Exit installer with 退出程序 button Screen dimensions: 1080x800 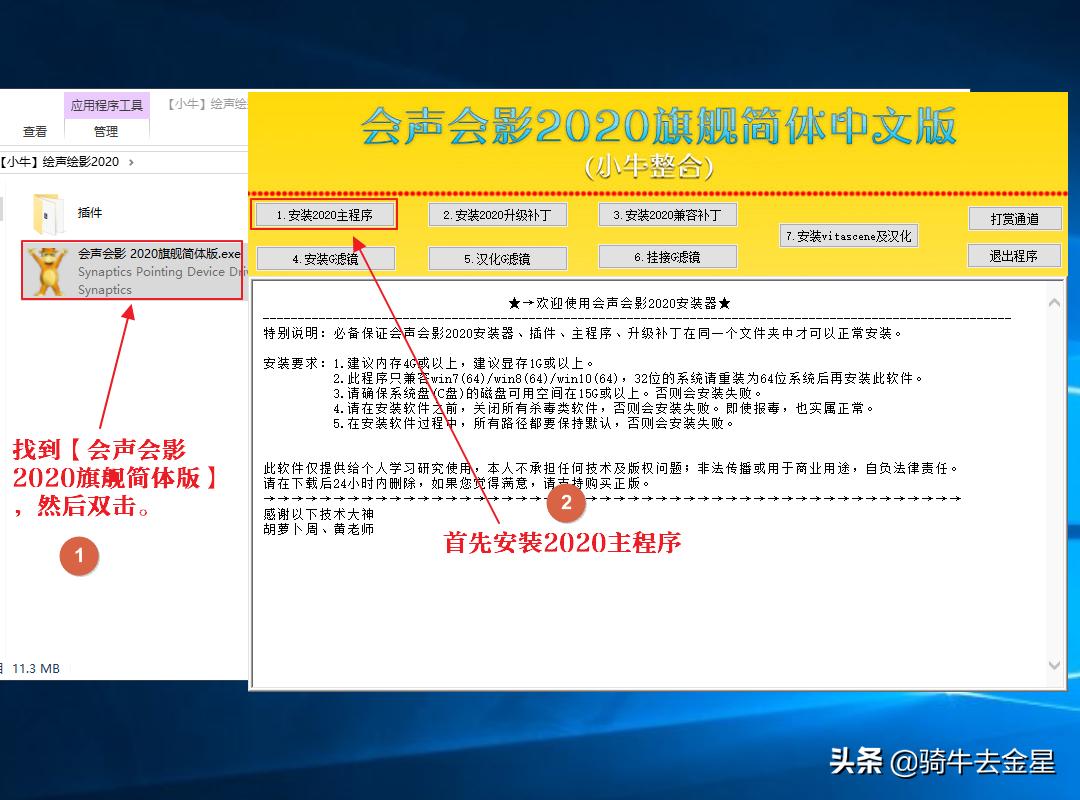[1014, 255]
